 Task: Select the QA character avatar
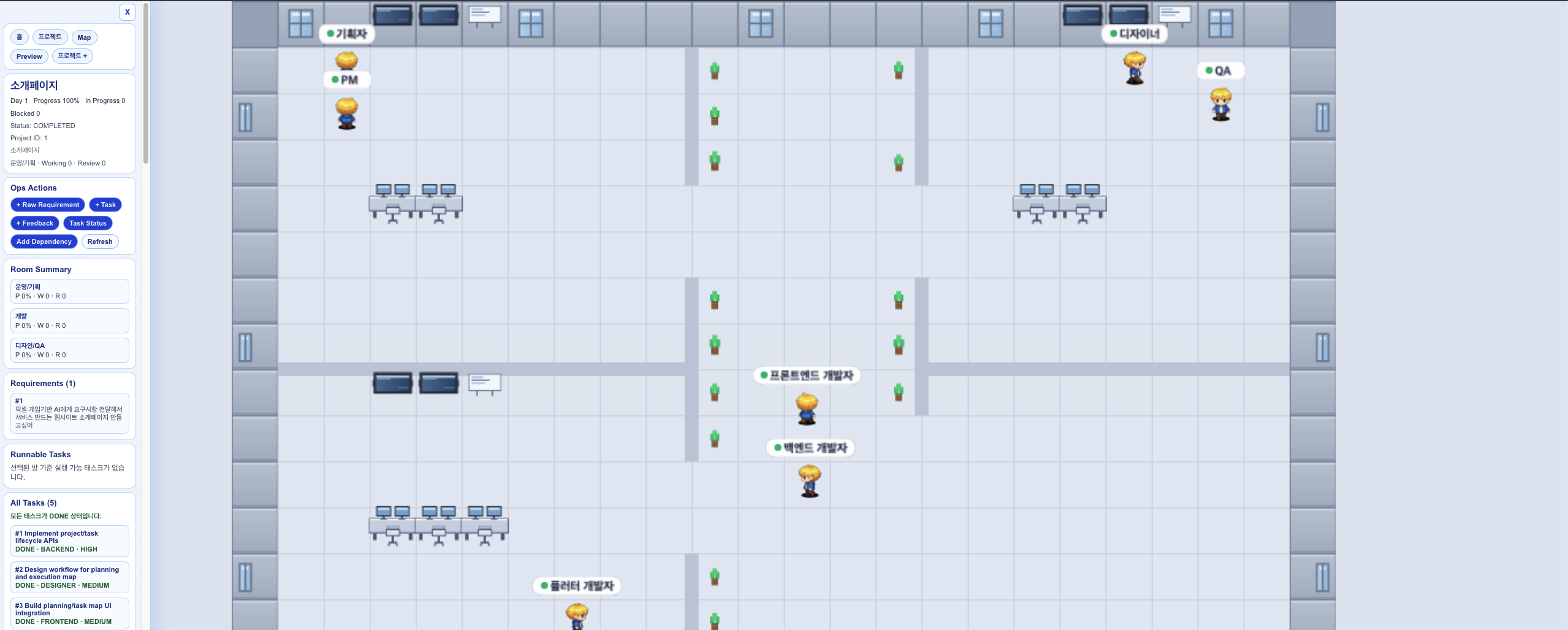pos(1220,104)
